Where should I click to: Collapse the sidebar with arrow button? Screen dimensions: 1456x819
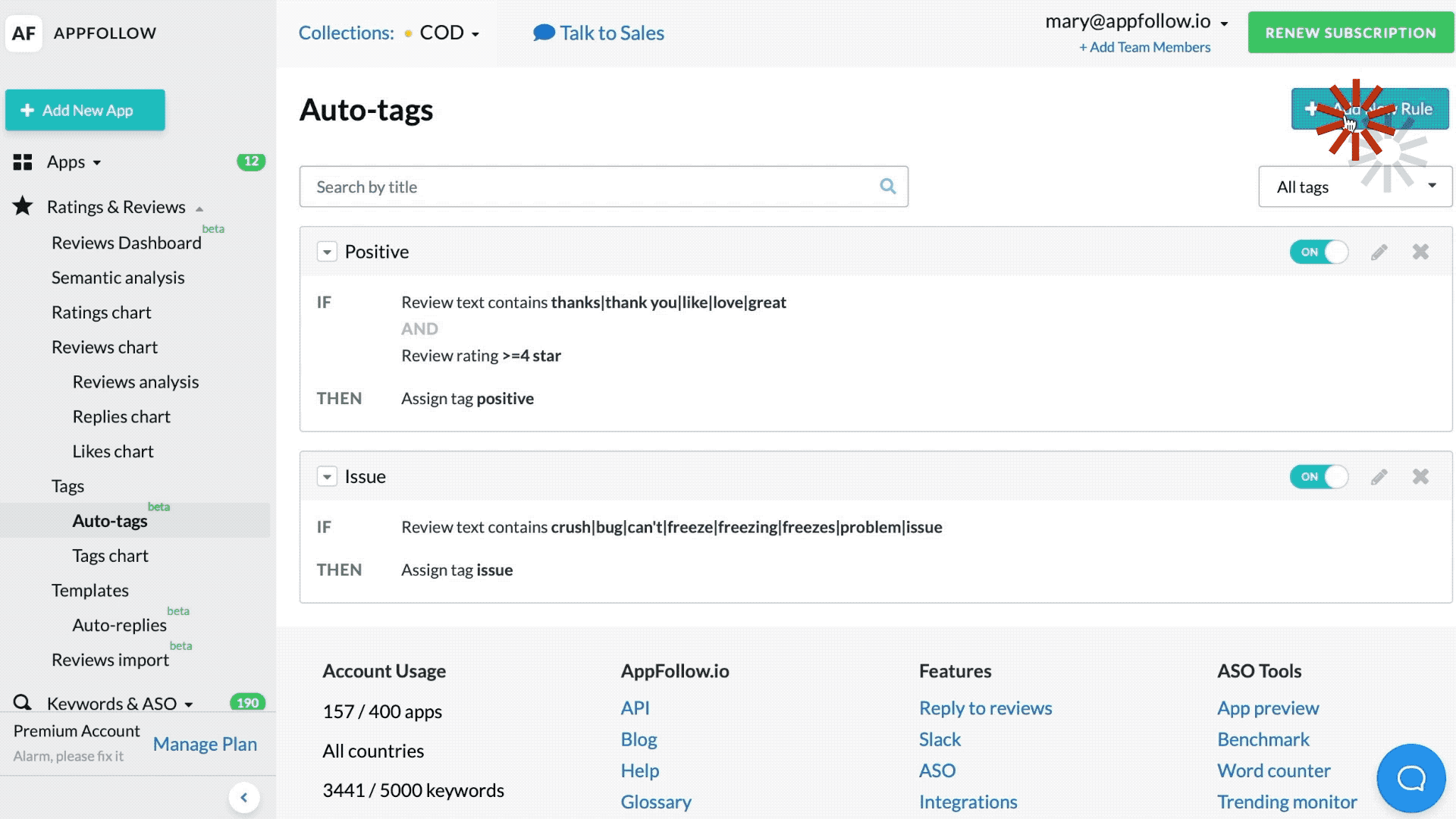point(243,797)
